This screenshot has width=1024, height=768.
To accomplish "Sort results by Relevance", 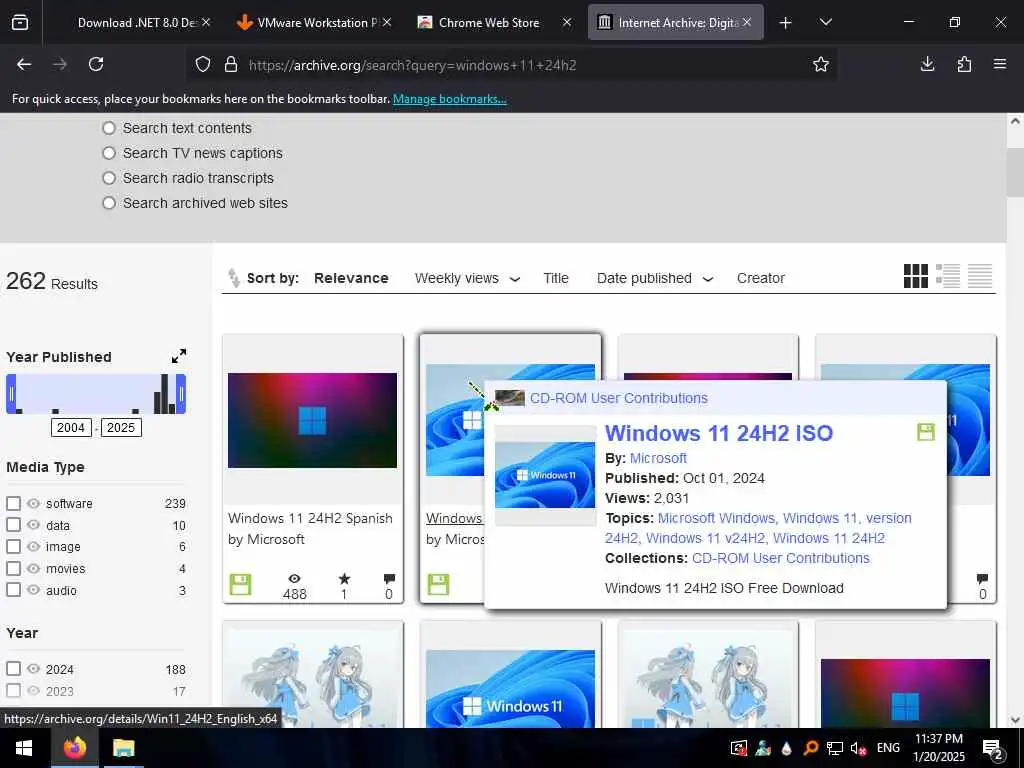I will pyautogui.click(x=351, y=278).
